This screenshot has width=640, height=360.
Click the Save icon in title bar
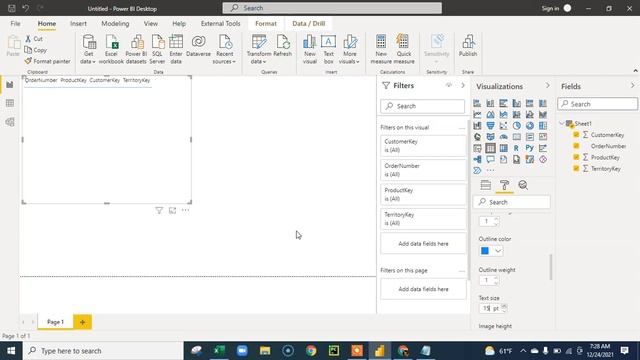(x=12, y=8)
